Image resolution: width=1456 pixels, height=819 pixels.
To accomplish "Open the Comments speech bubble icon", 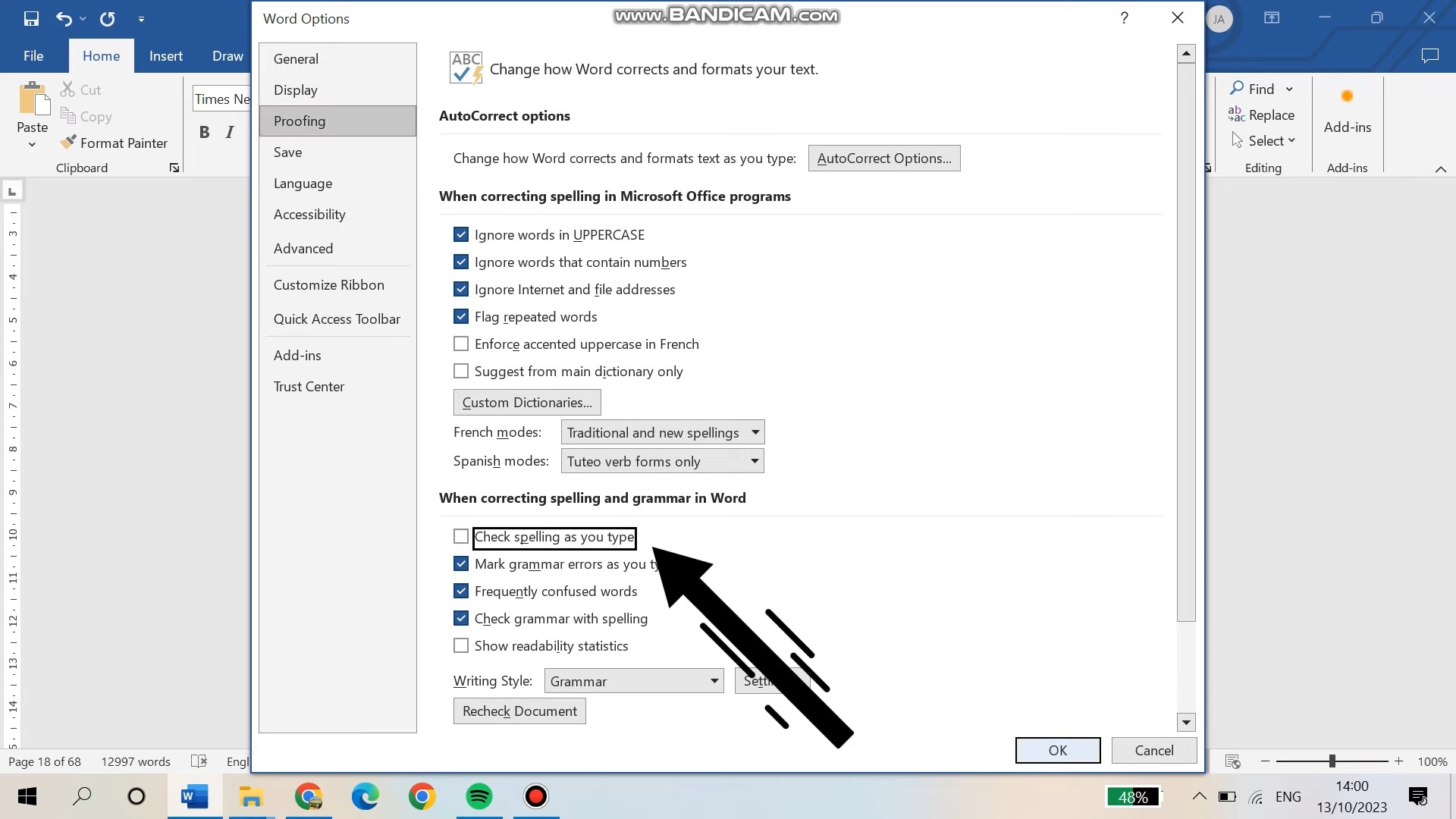I will click(x=1429, y=55).
